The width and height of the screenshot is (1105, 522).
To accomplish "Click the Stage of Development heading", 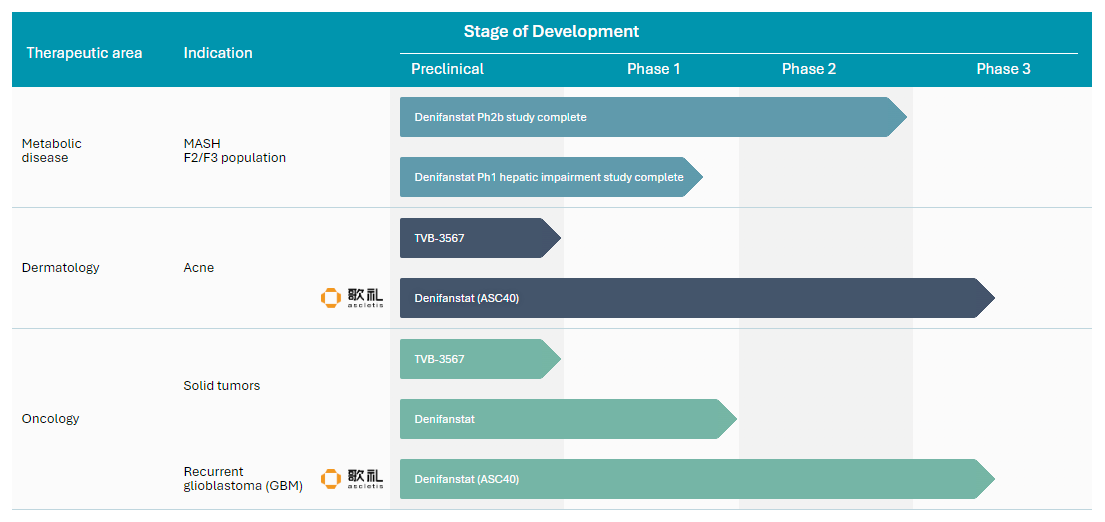I will [x=551, y=31].
